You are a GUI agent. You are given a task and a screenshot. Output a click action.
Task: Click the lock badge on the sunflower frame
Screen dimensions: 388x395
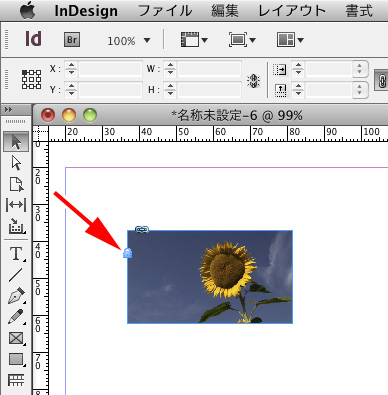pos(128,253)
